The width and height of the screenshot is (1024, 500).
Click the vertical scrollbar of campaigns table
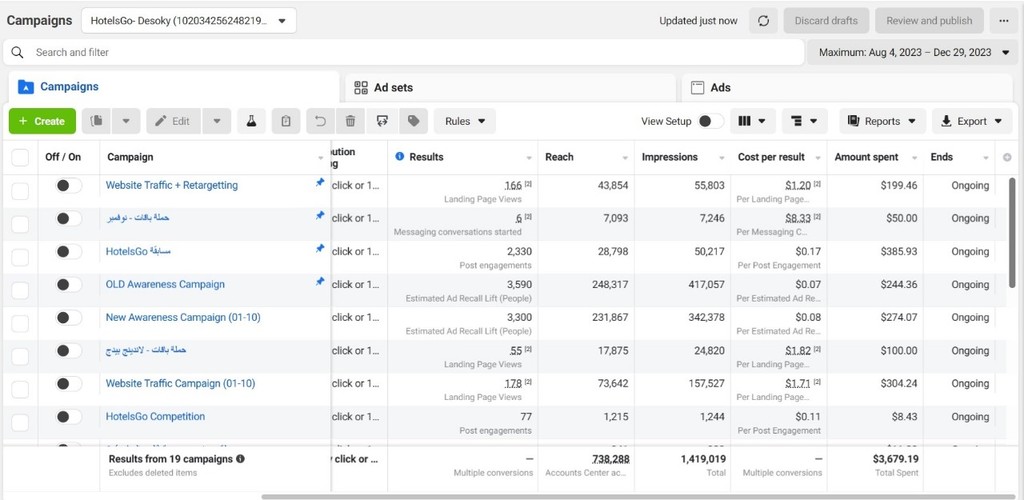click(x=1012, y=232)
